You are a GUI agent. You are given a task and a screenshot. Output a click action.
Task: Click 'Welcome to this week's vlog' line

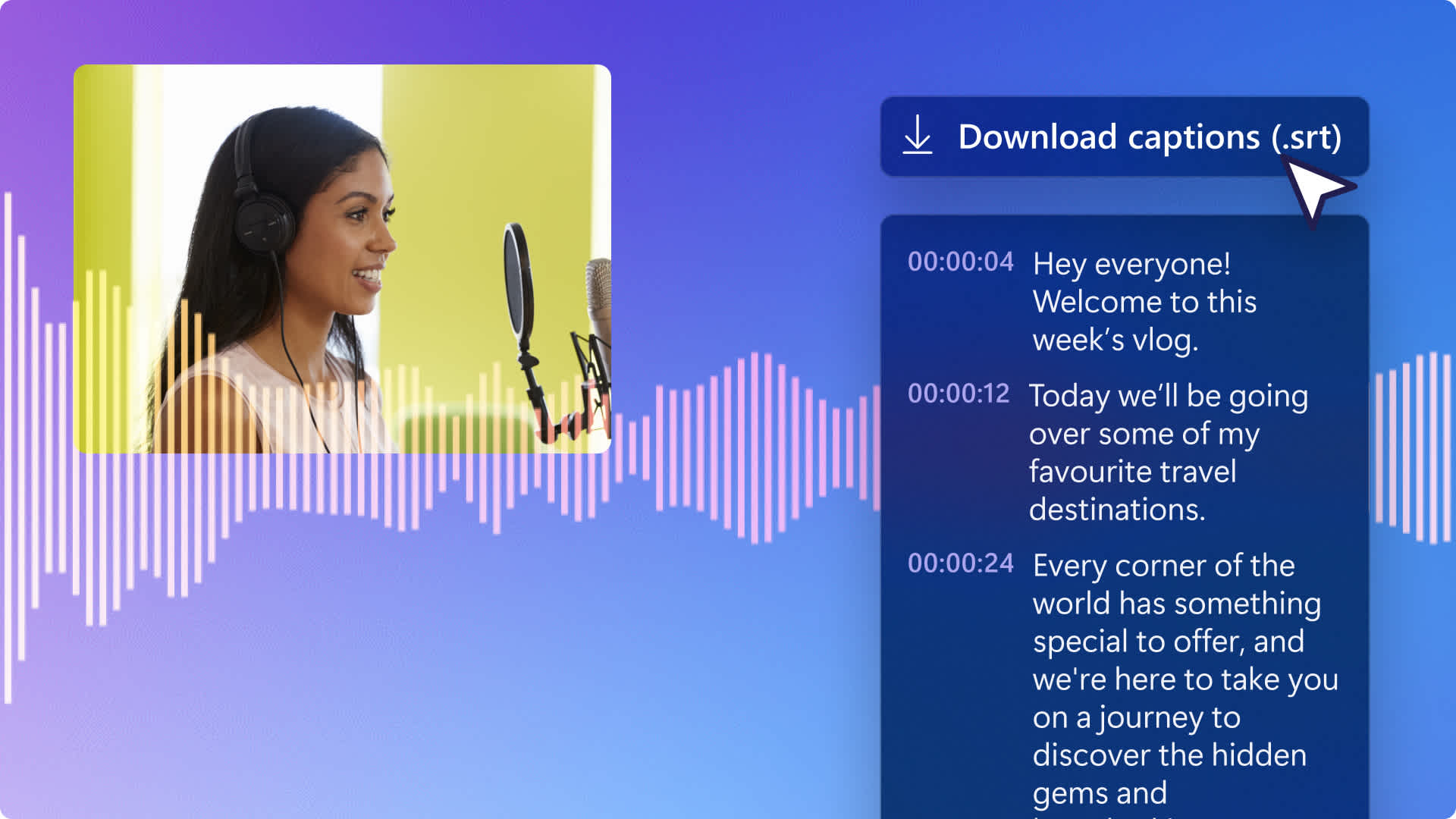tap(1144, 321)
